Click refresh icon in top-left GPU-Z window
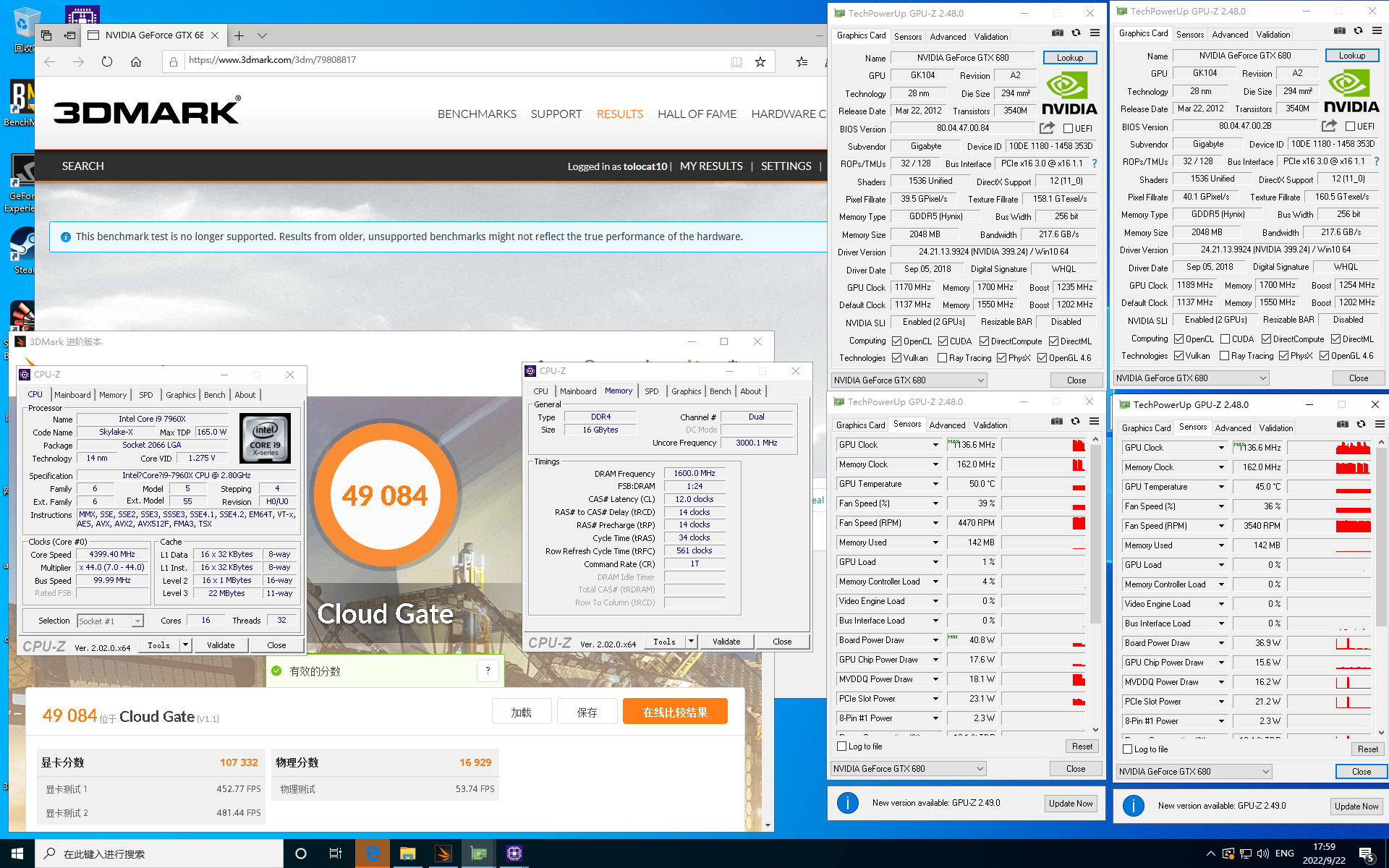This screenshot has height=868, width=1389. tap(1076, 33)
